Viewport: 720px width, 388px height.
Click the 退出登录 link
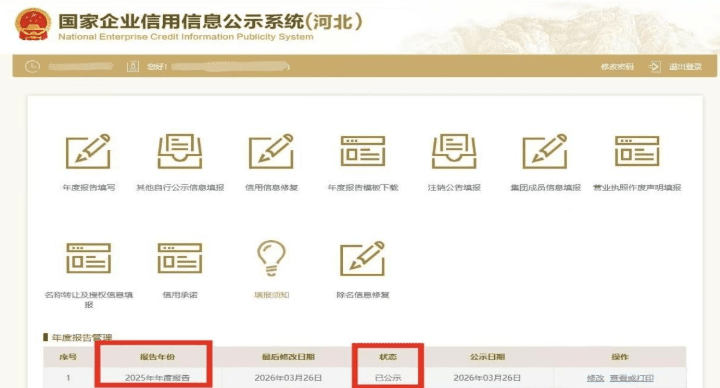pyautogui.click(x=685, y=67)
